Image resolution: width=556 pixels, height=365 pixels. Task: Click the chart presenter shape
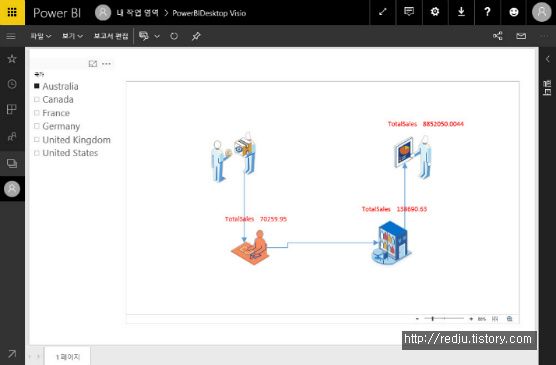tap(413, 156)
